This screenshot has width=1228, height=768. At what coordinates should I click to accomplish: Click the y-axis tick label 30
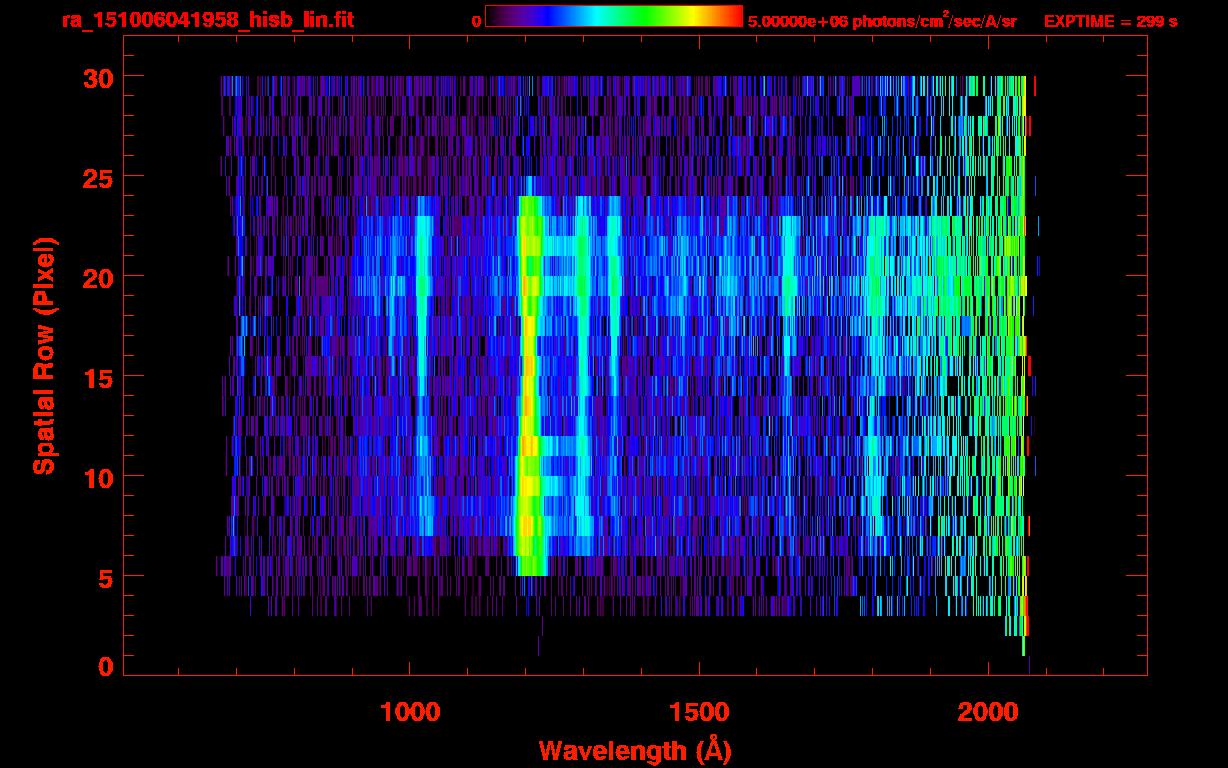click(x=96, y=77)
